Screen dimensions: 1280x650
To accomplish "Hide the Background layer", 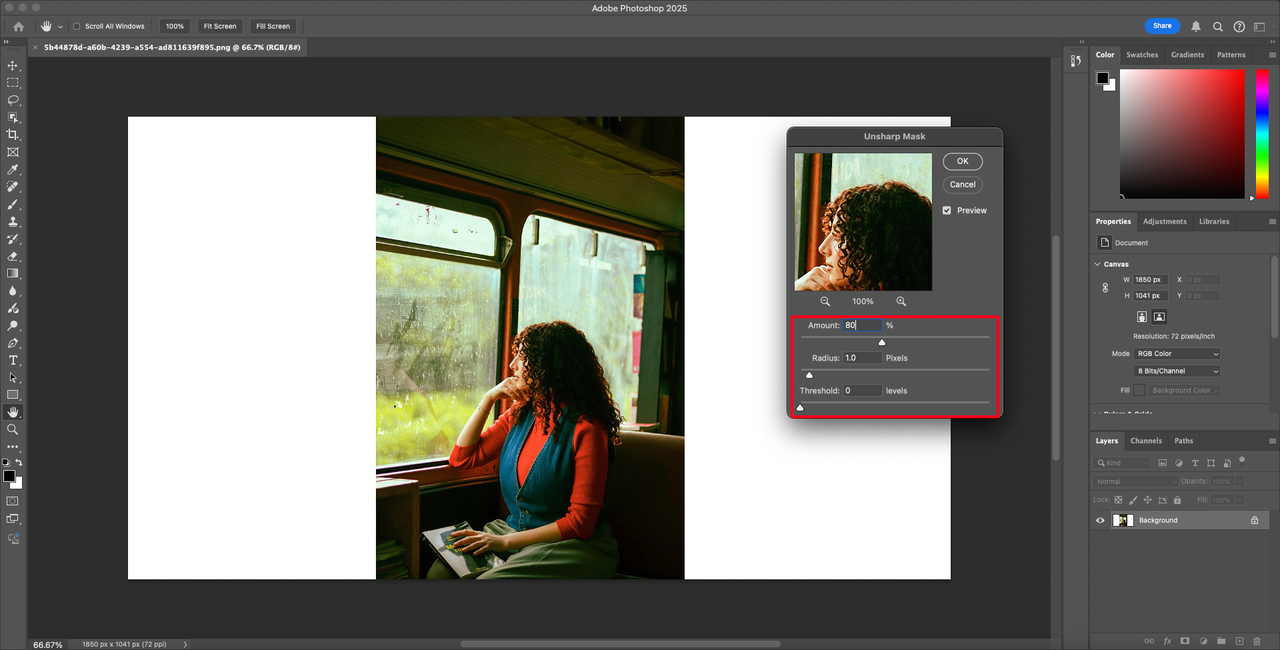I will coord(1100,520).
